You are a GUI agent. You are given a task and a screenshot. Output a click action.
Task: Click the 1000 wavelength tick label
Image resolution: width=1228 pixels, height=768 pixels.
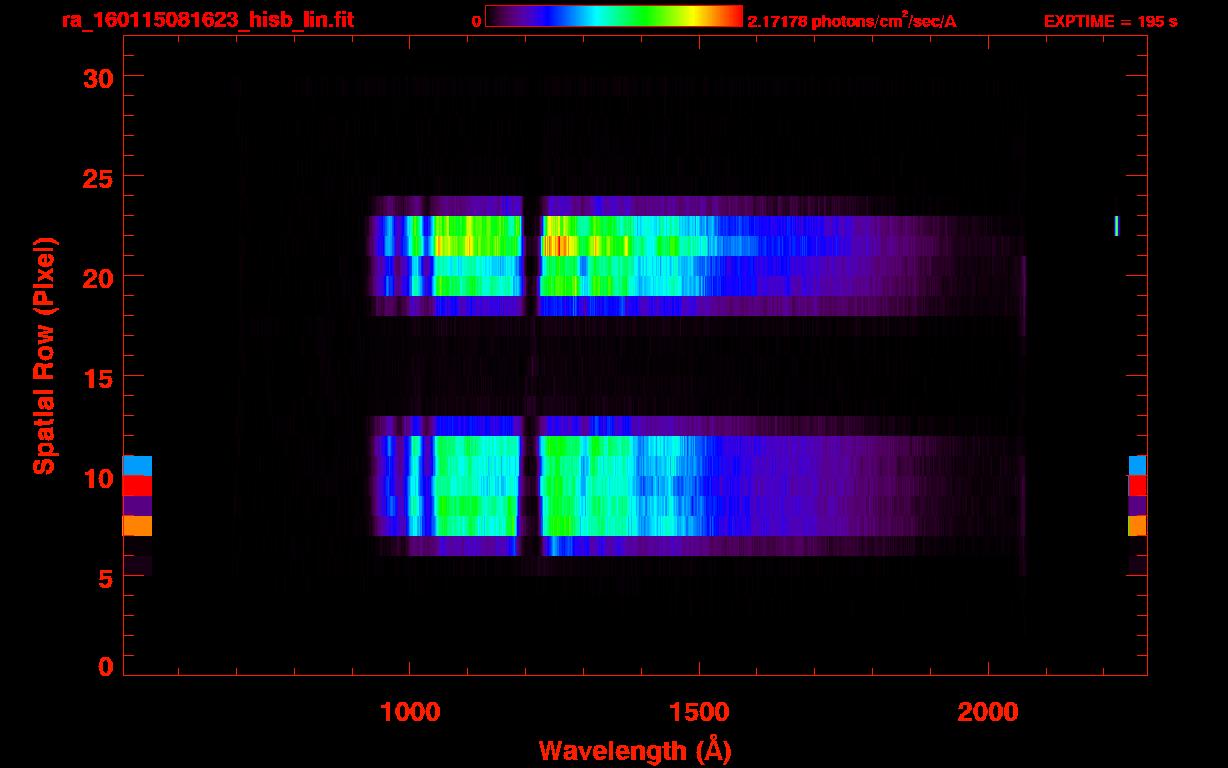tap(410, 712)
